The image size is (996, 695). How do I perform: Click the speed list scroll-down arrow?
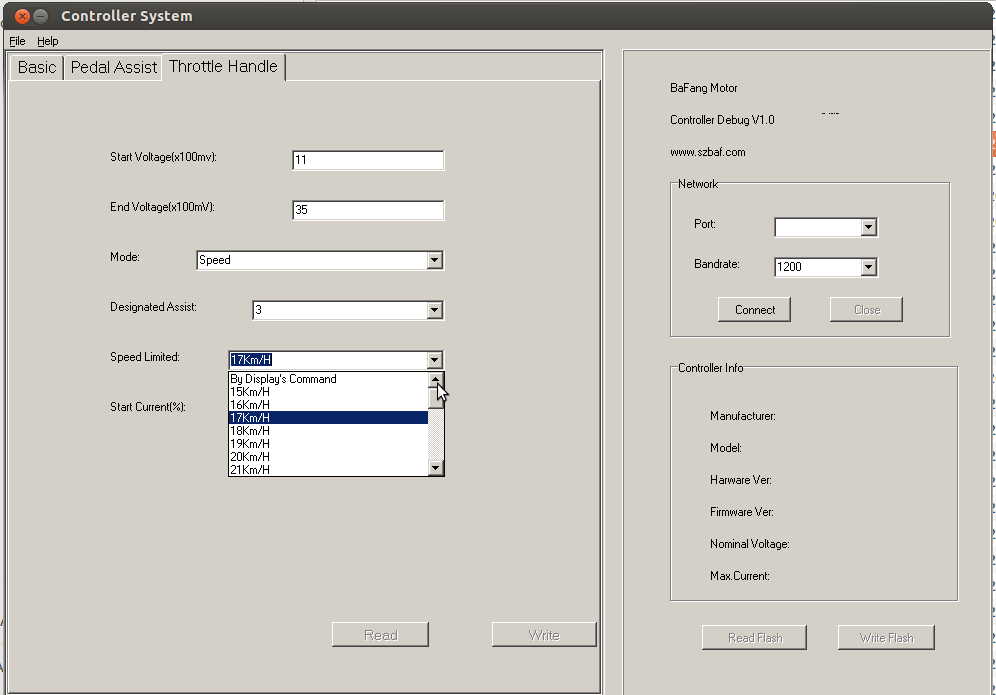(436, 468)
